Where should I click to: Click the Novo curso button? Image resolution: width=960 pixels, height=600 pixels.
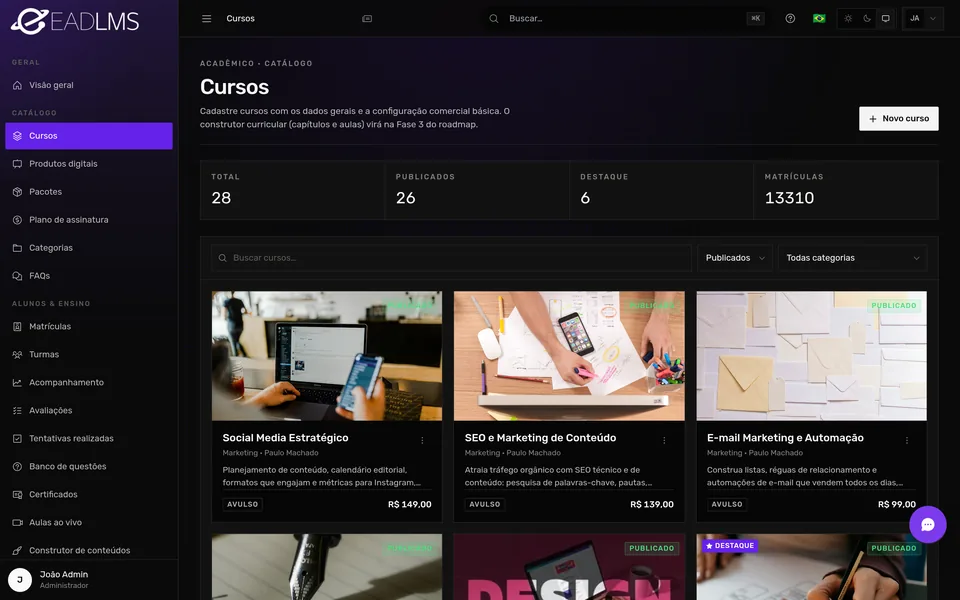[898, 119]
